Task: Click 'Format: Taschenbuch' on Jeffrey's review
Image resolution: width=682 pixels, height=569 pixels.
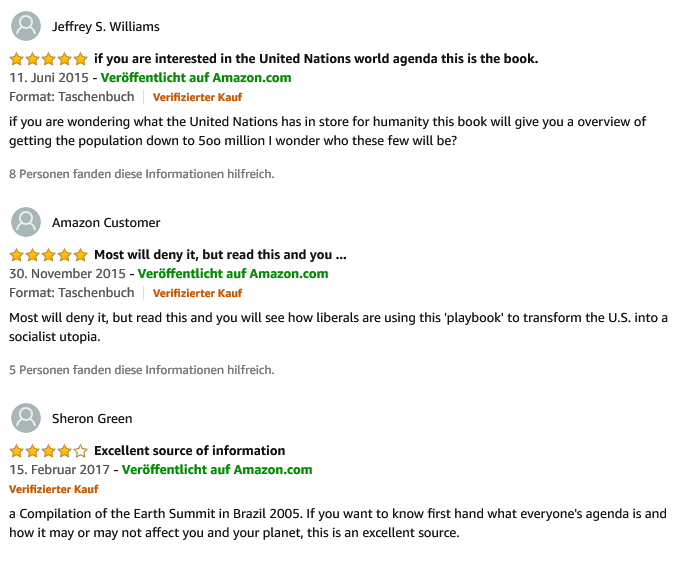Action: click(x=71, y=97)
